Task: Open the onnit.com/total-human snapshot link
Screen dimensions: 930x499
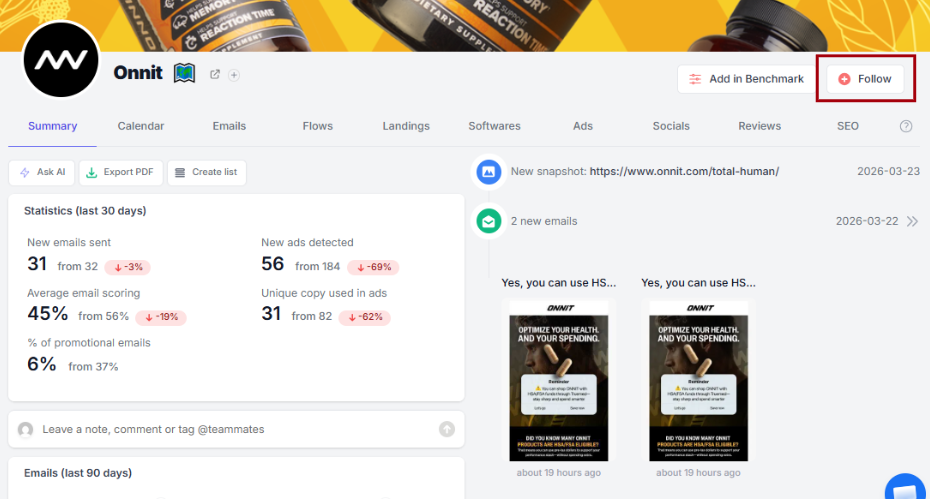Action: (684, 171)
